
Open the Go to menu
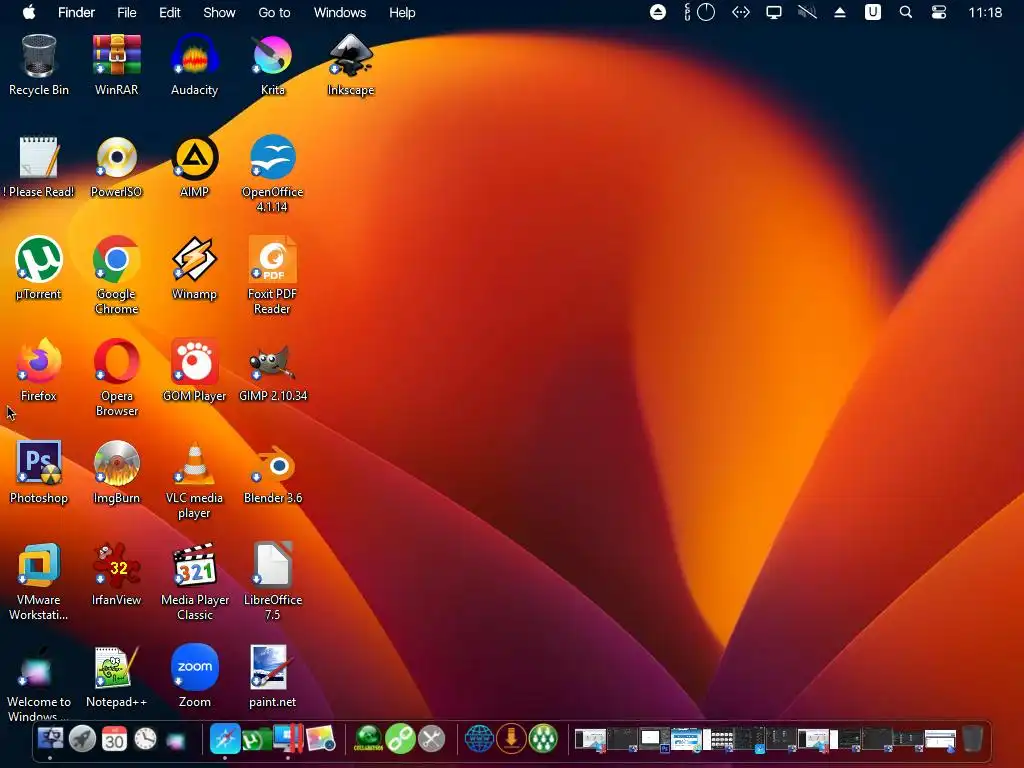coord(274,12)
